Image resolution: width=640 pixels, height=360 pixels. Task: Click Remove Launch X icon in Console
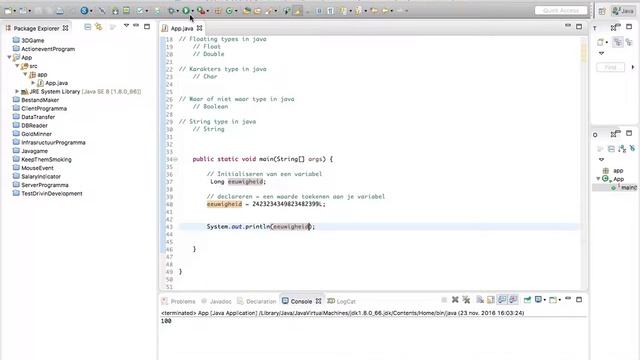pyautogui.click(x=455, y=300)
